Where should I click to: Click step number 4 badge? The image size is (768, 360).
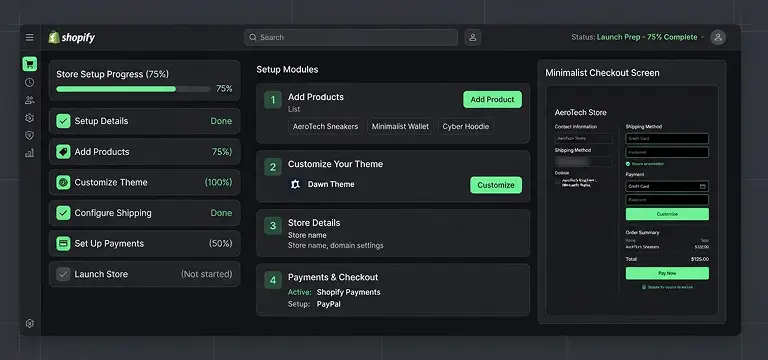273,280
